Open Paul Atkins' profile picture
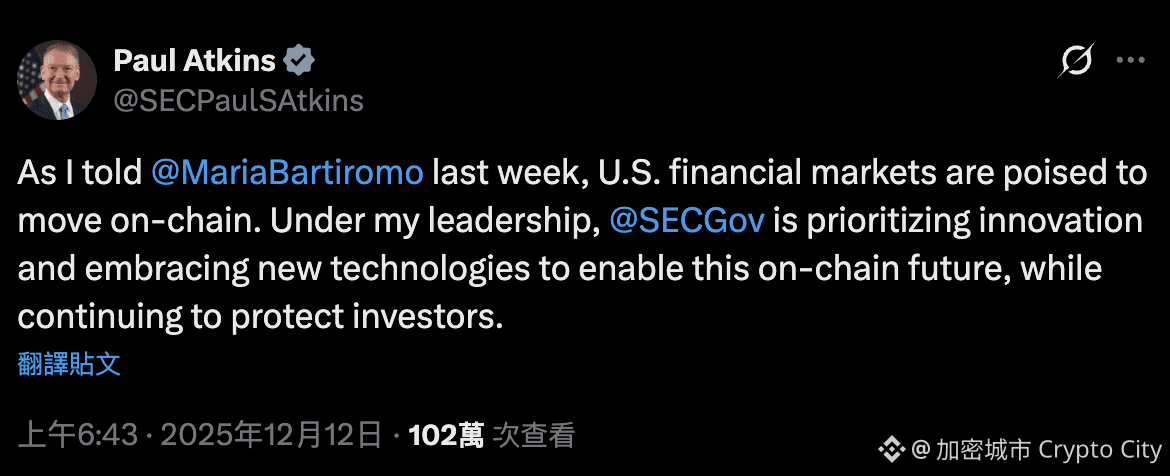This screenshot has height=476, width=1170. [x=57, y=80]
